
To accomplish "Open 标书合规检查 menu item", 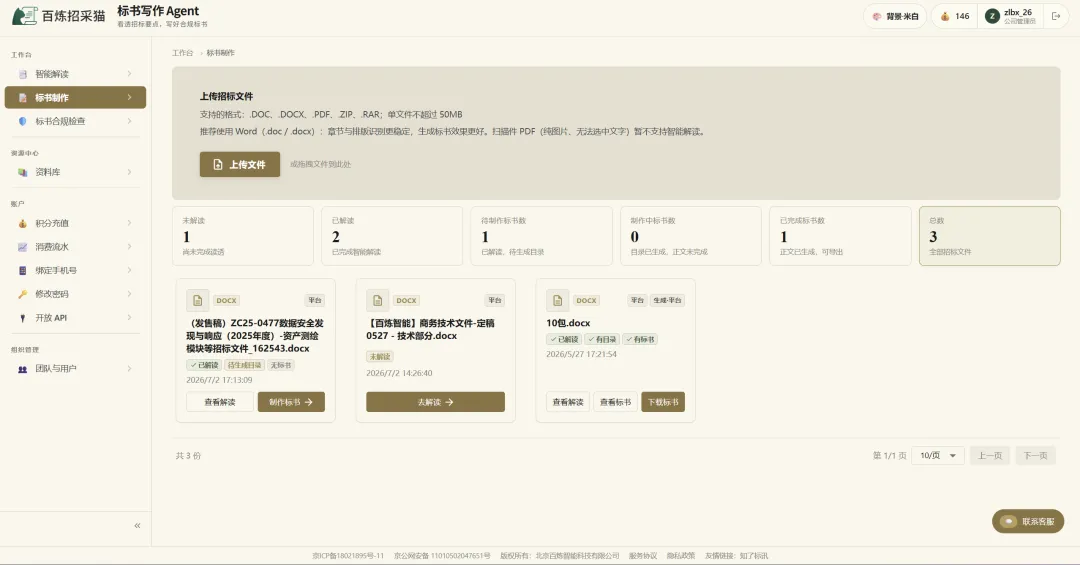I will [75, 121].
